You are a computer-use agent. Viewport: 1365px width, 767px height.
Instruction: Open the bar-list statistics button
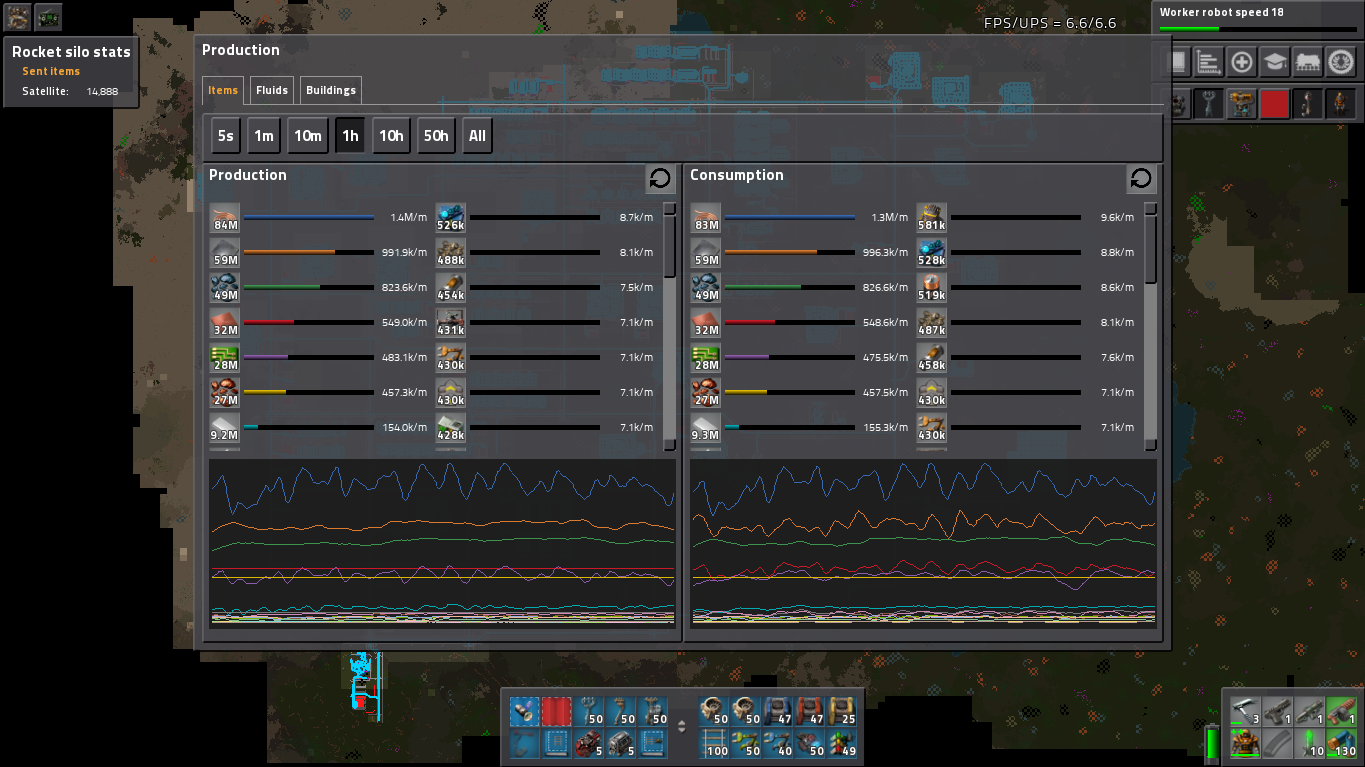click(x=1209, y=62)
